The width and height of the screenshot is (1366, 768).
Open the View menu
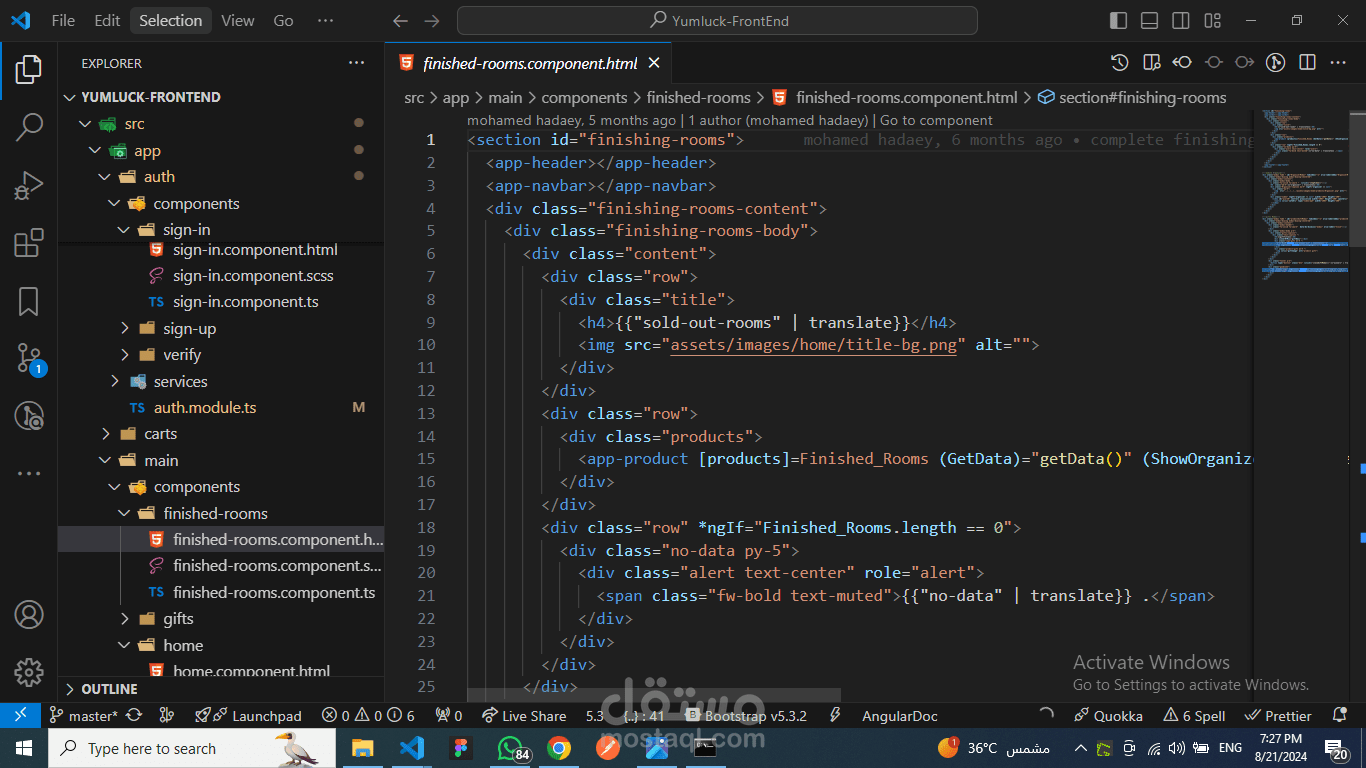238,20
